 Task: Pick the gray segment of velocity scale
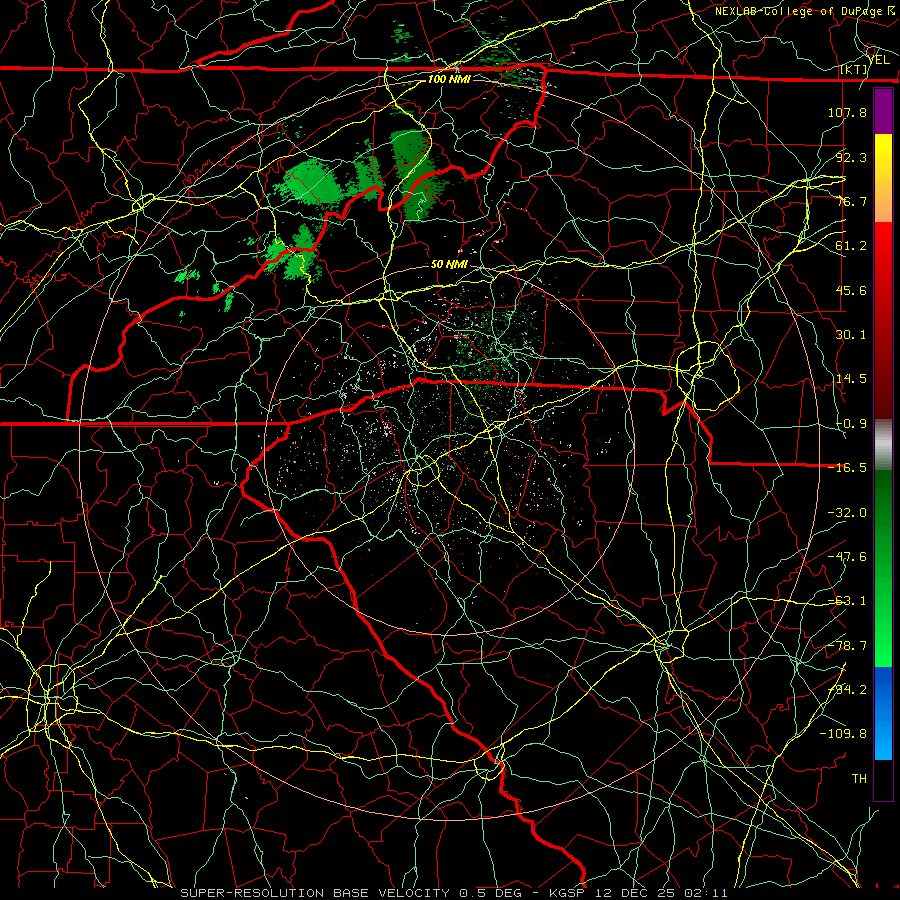point(883,445)
